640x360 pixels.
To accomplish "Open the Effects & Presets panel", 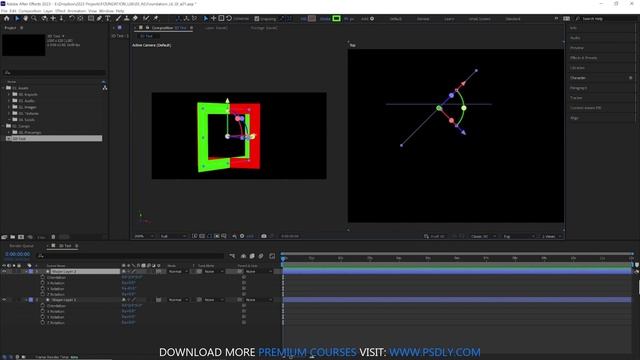I will pyautogui.click(x=584, y=58).
